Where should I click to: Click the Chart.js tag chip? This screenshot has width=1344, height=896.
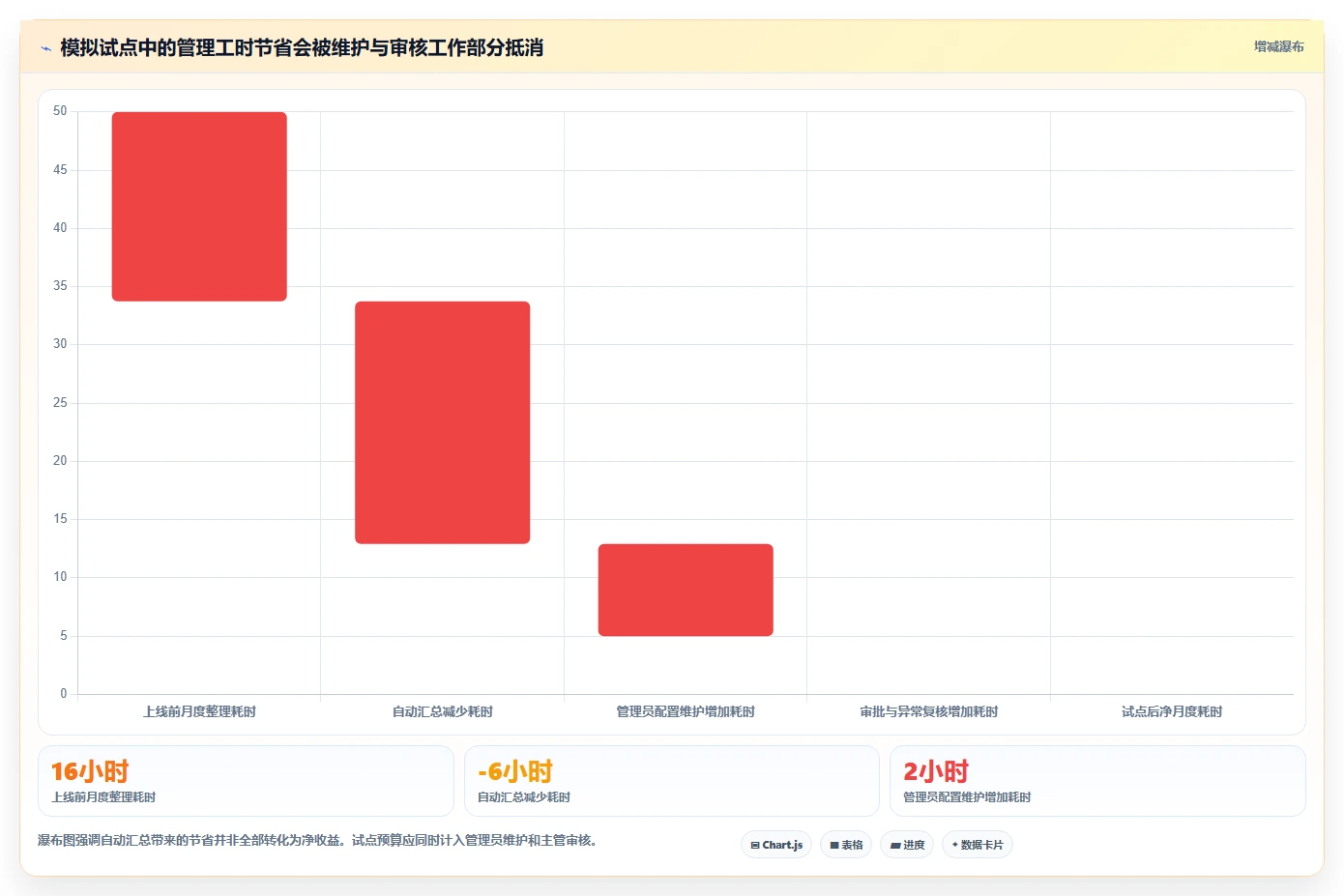(x=776, y=845)
